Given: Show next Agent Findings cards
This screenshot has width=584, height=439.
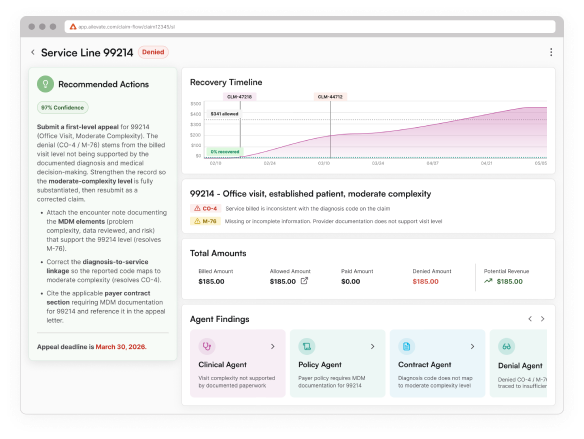Looking at the screenshot, I should (x=543, y=319).
